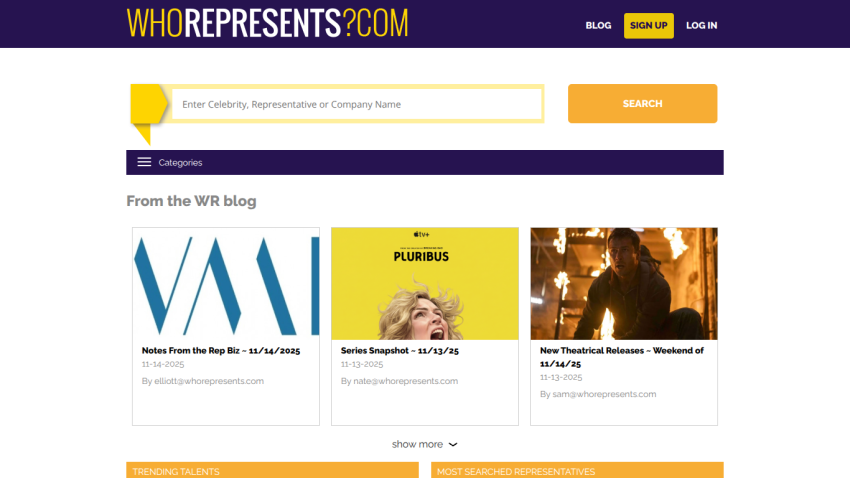Image resolution: width=850 pixels, height=478 pixels.
Task: Click the Most Searched Representatives header
Action: (x=577, y=470)
